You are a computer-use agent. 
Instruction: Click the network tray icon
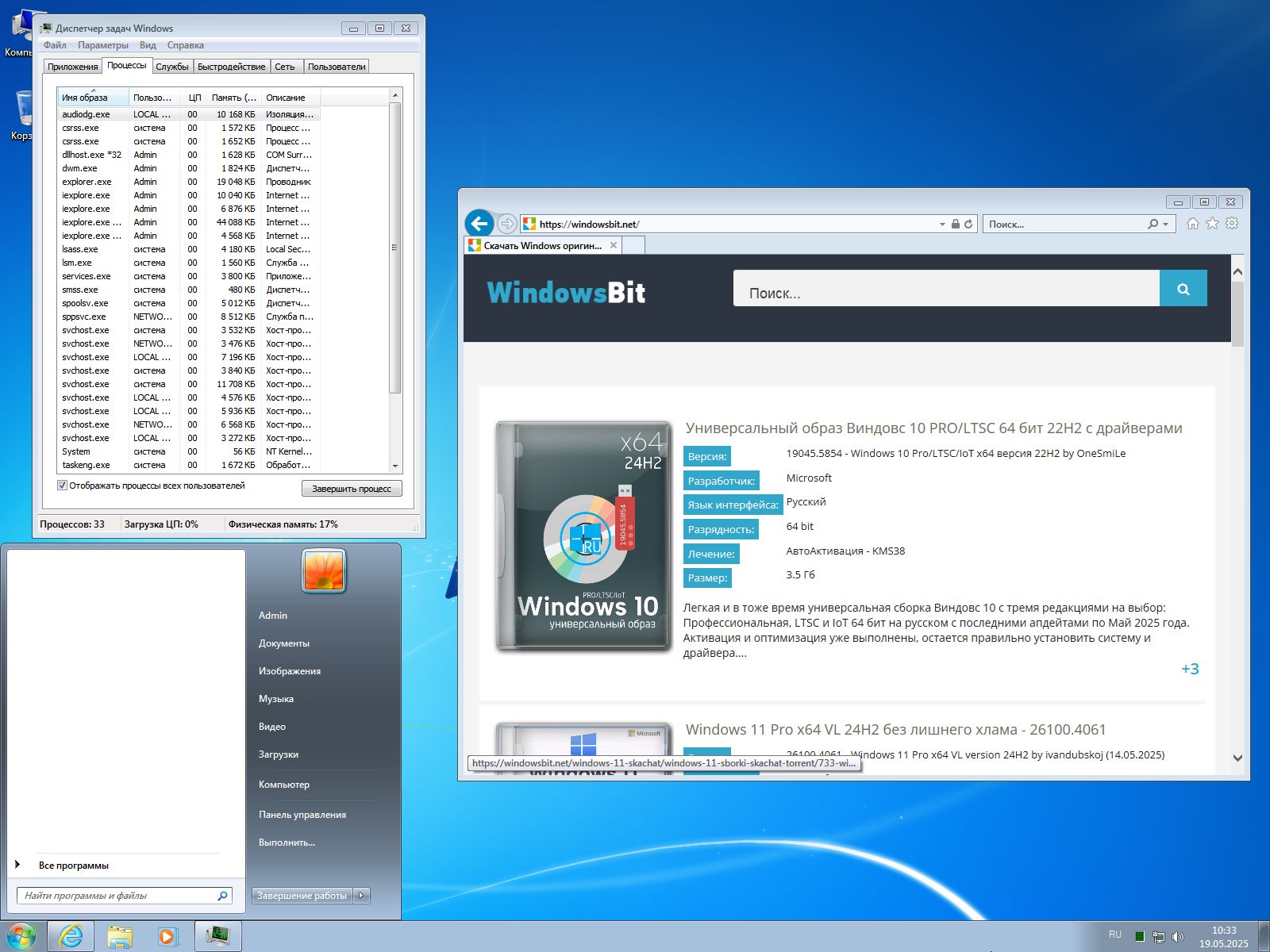(x=1158, y=937)
